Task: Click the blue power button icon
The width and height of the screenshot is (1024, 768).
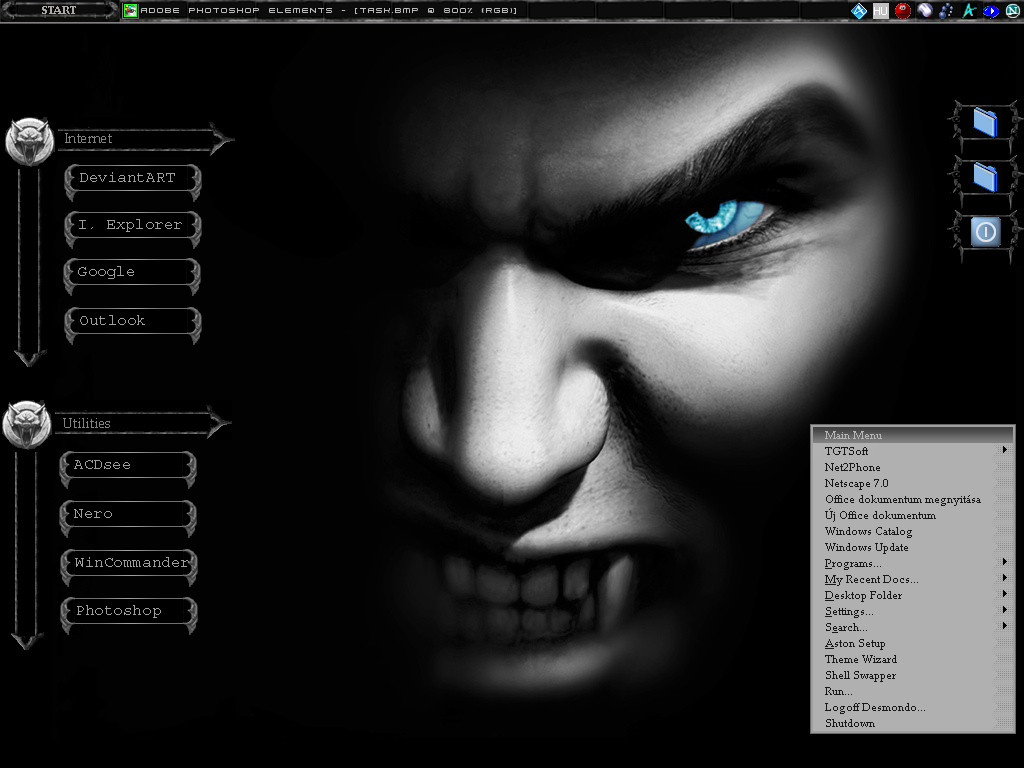Action: tap(985, 232)
